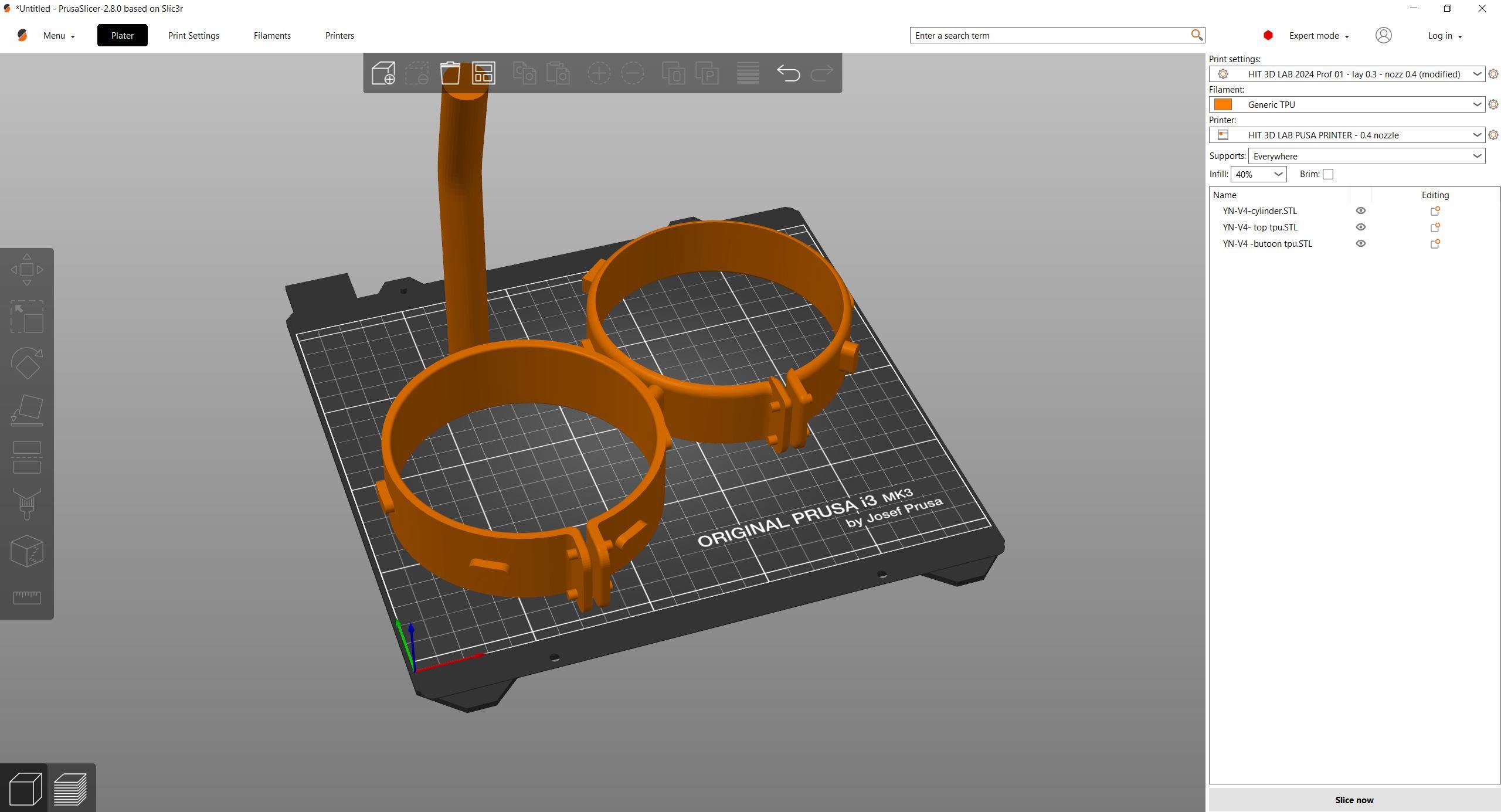The width and height of the screenshot is (1501, 812).
Task: Click the orange filament color swatch
Action: [1222, 104]
